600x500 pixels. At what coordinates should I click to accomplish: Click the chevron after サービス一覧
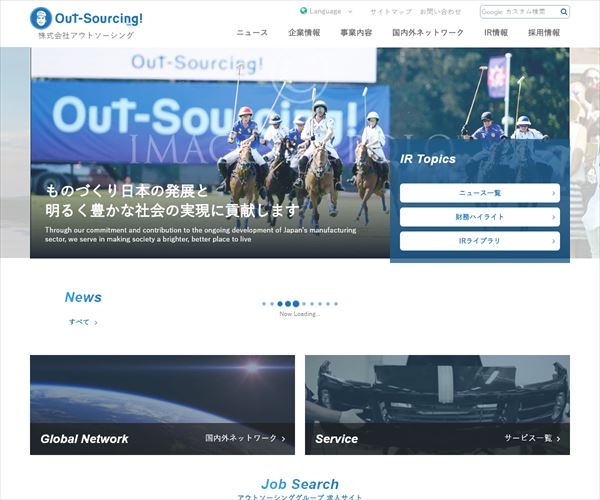(x=559, y=439)
